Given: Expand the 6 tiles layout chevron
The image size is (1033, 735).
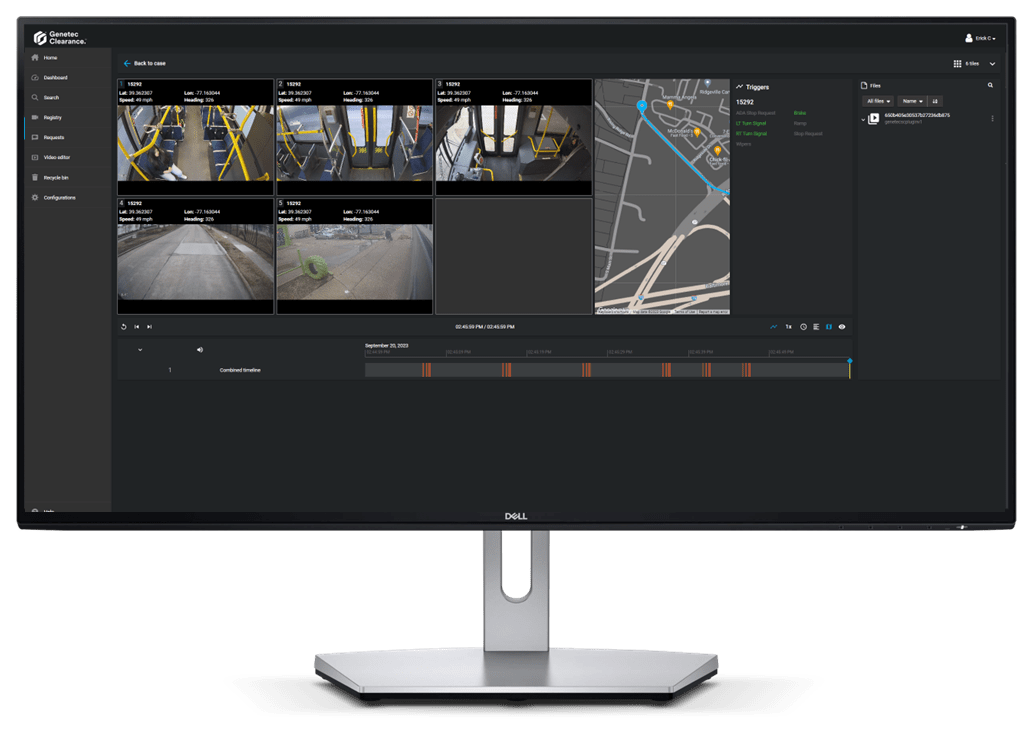Looking at the screenshot, I should coord(992,63).
